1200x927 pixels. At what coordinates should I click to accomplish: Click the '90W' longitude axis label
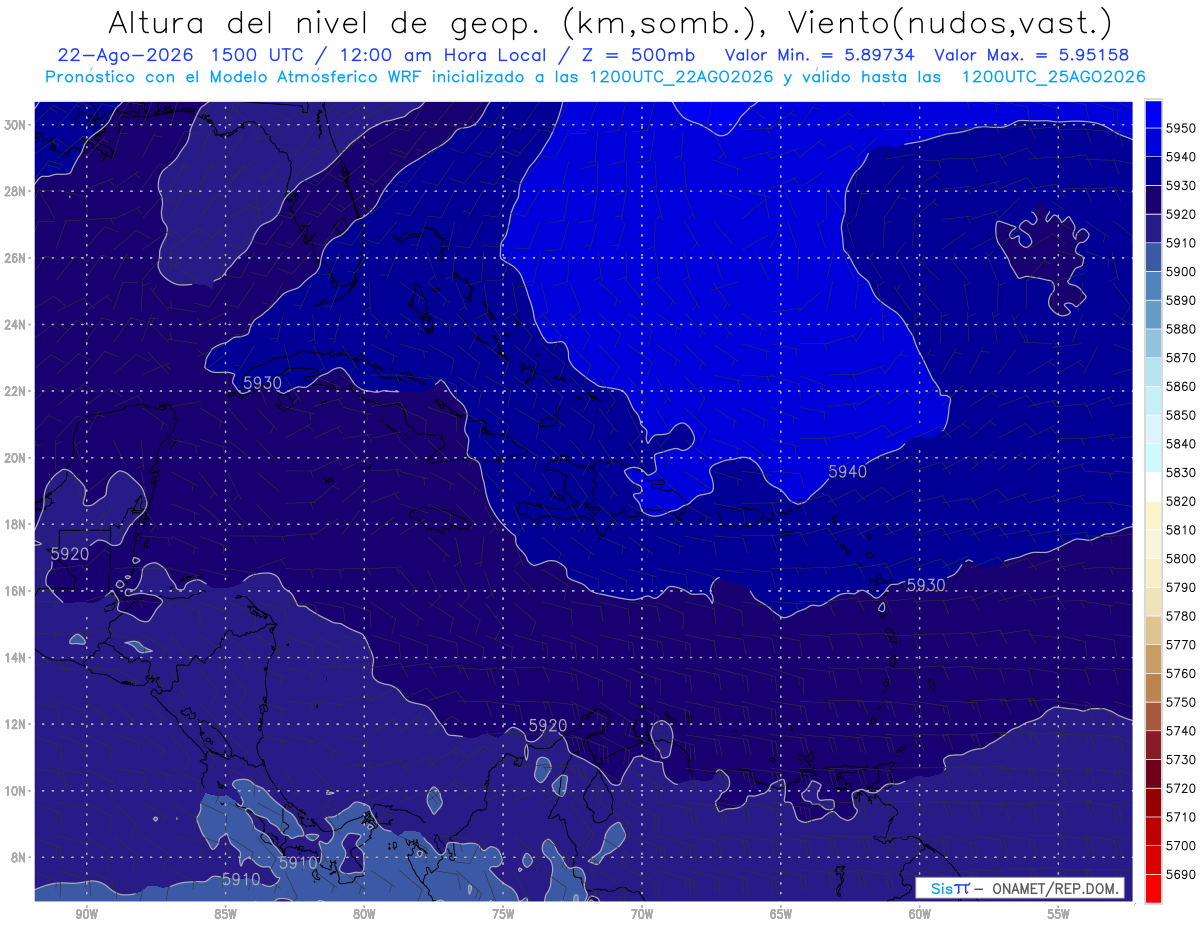click(86, 914)
